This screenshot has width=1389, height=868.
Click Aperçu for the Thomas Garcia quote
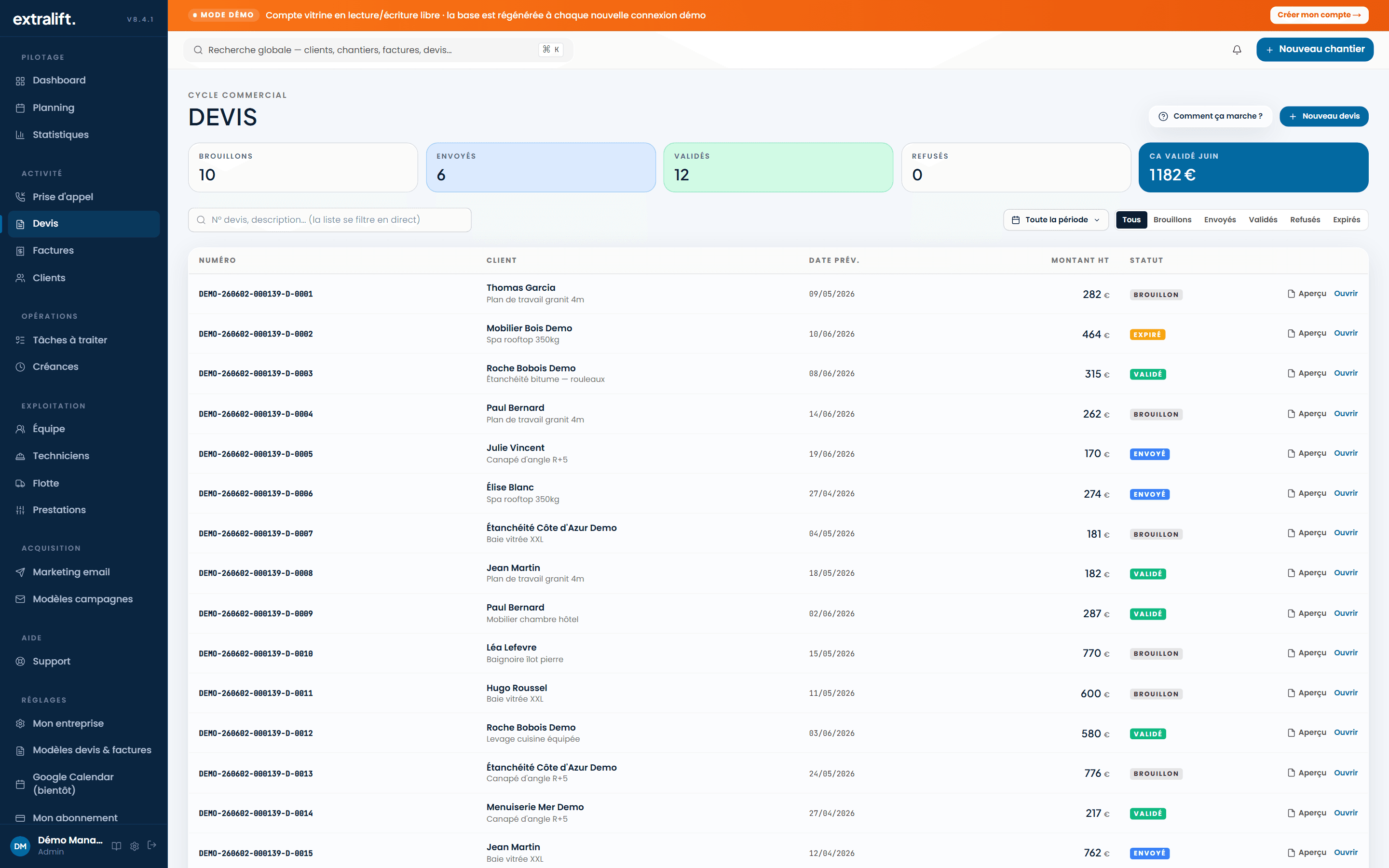click(x=1307, y=294)
